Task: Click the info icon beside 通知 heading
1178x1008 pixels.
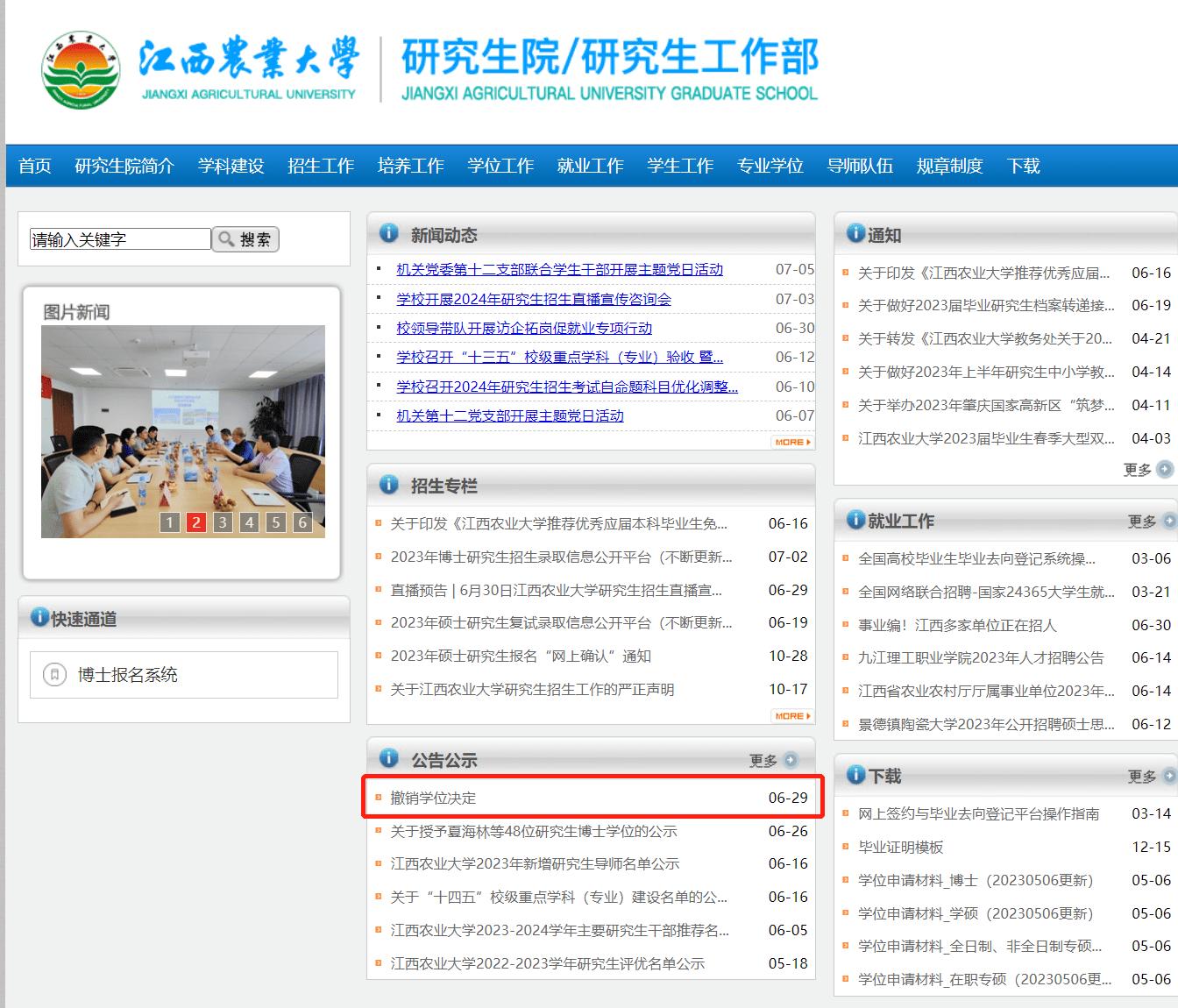Action: coord(854,234)
